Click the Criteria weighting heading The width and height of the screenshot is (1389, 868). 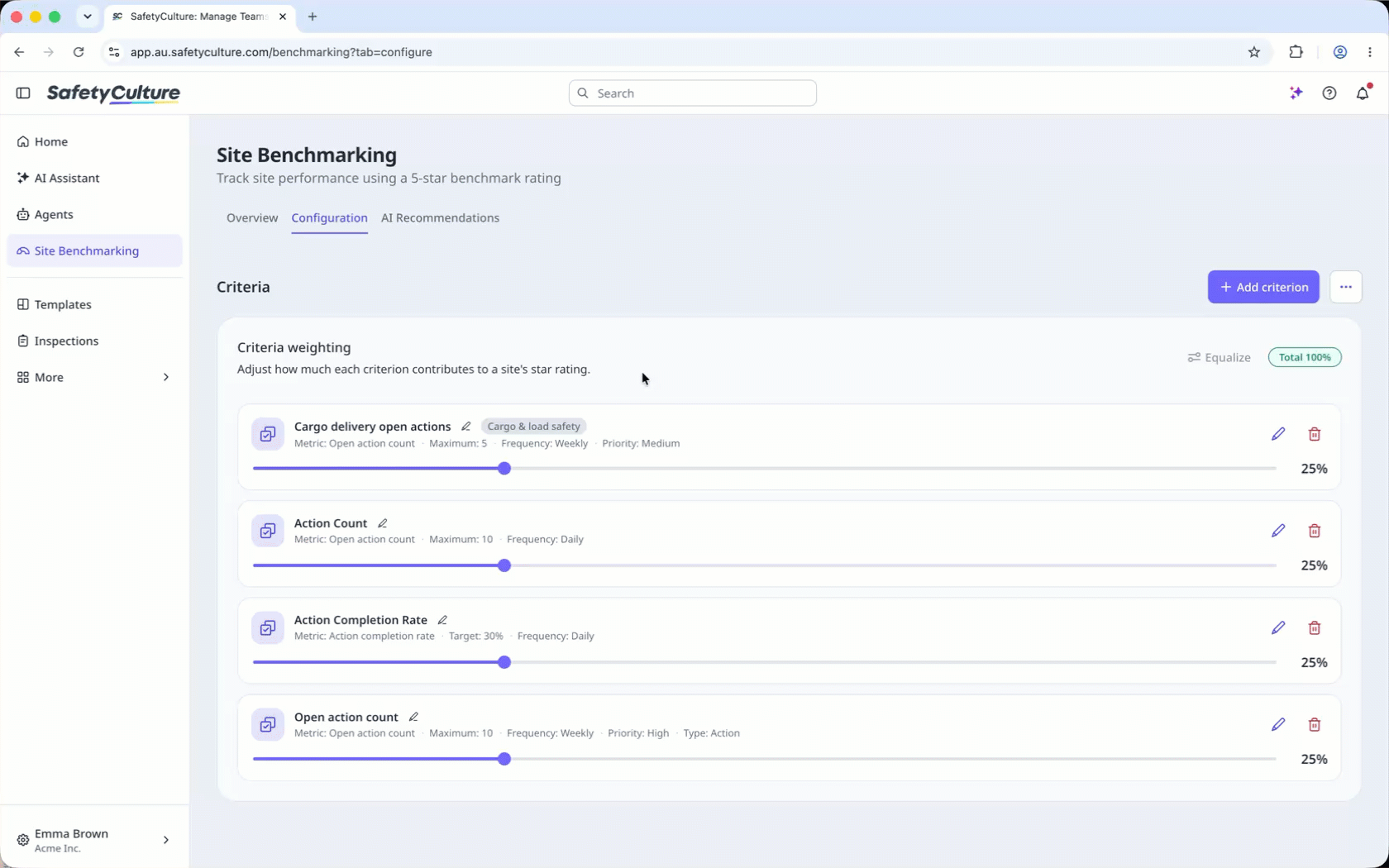click(294, 348)
